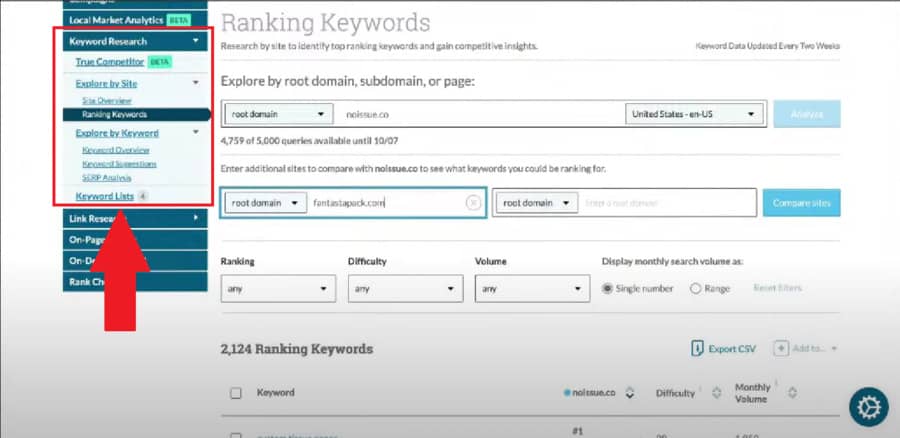Collapse the Explore by Keyword group arrow
Viewport: 900px width, 438px height.
tap(196, 133)
